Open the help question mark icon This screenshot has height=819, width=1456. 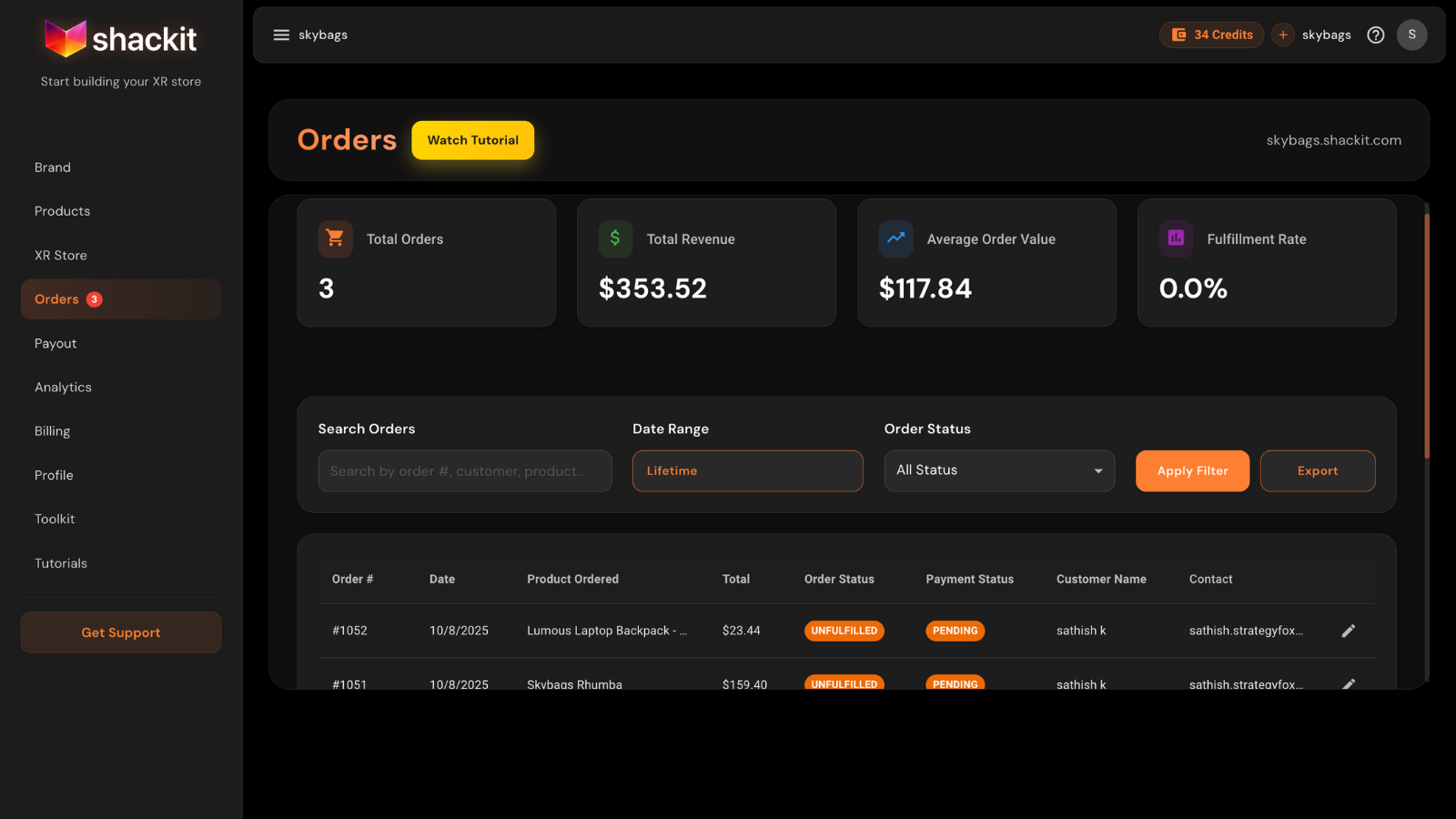1375,35
